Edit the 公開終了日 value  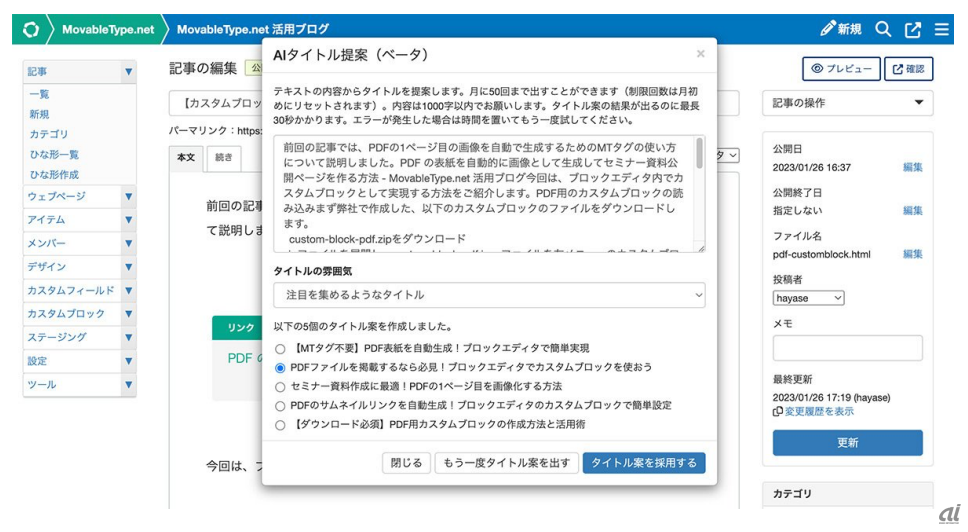[x=912, y=210]
